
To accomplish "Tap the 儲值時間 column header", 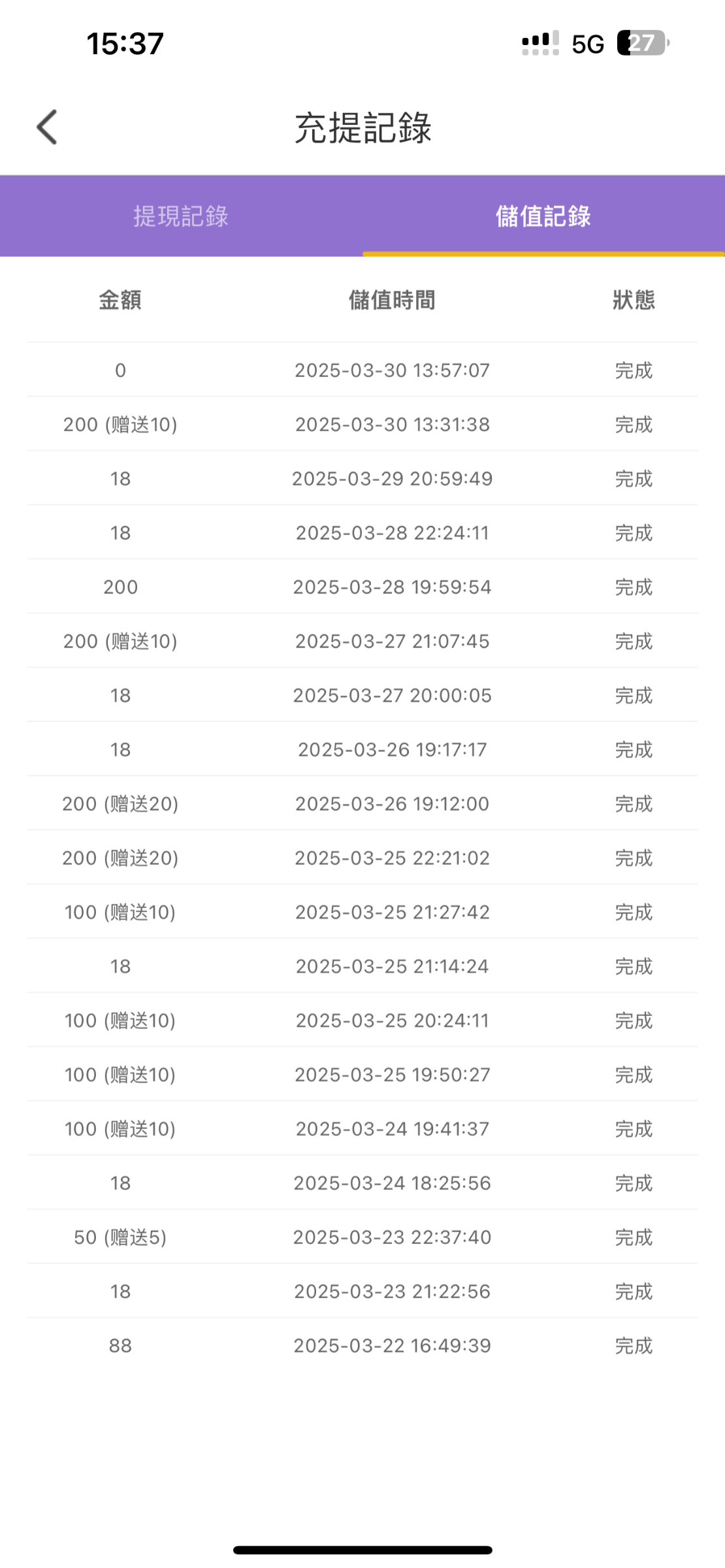I will (x=392, y=300).
